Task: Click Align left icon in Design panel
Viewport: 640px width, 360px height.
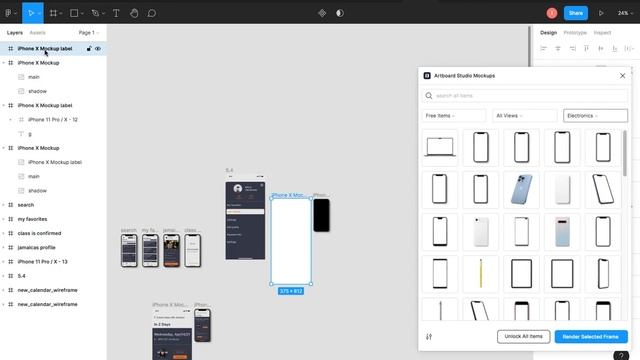Action: coord(543,49)
